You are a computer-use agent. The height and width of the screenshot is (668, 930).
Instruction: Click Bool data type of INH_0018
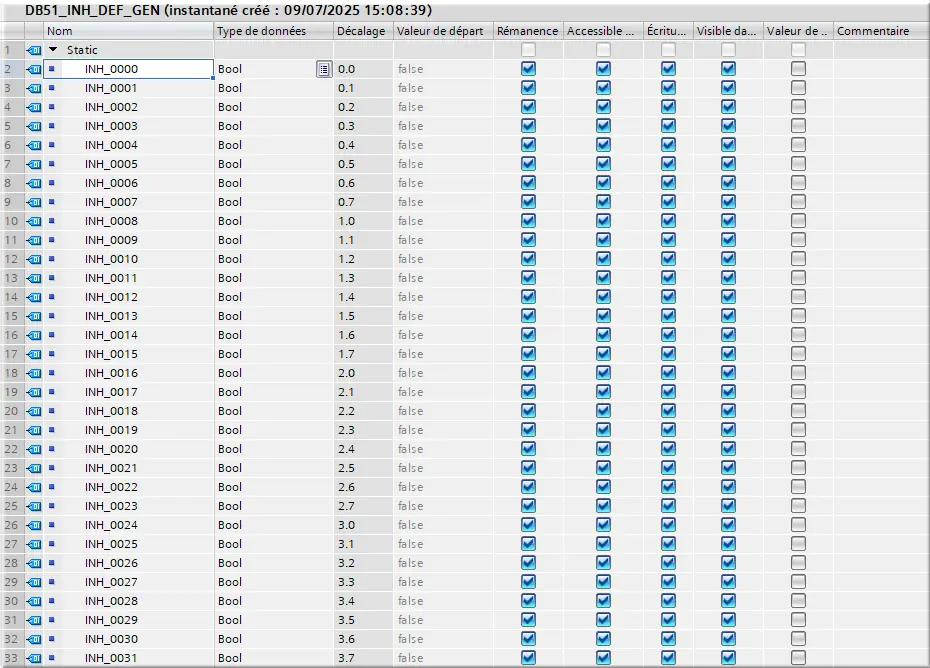pos(230,411)
